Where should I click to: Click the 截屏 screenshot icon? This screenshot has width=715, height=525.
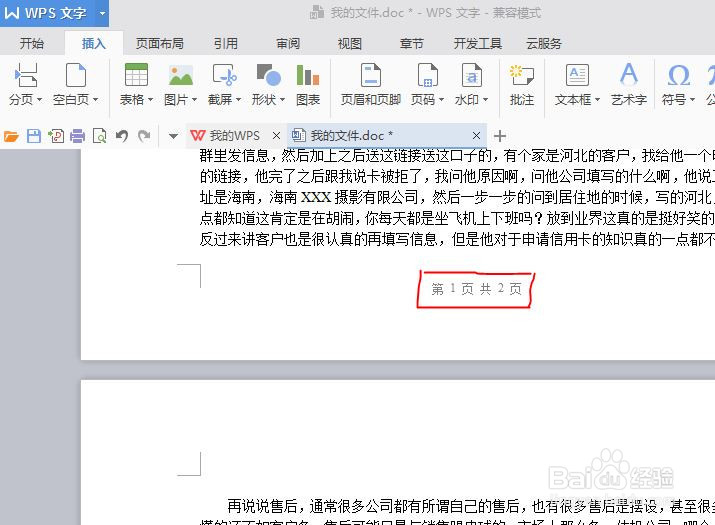coord(224,75)
